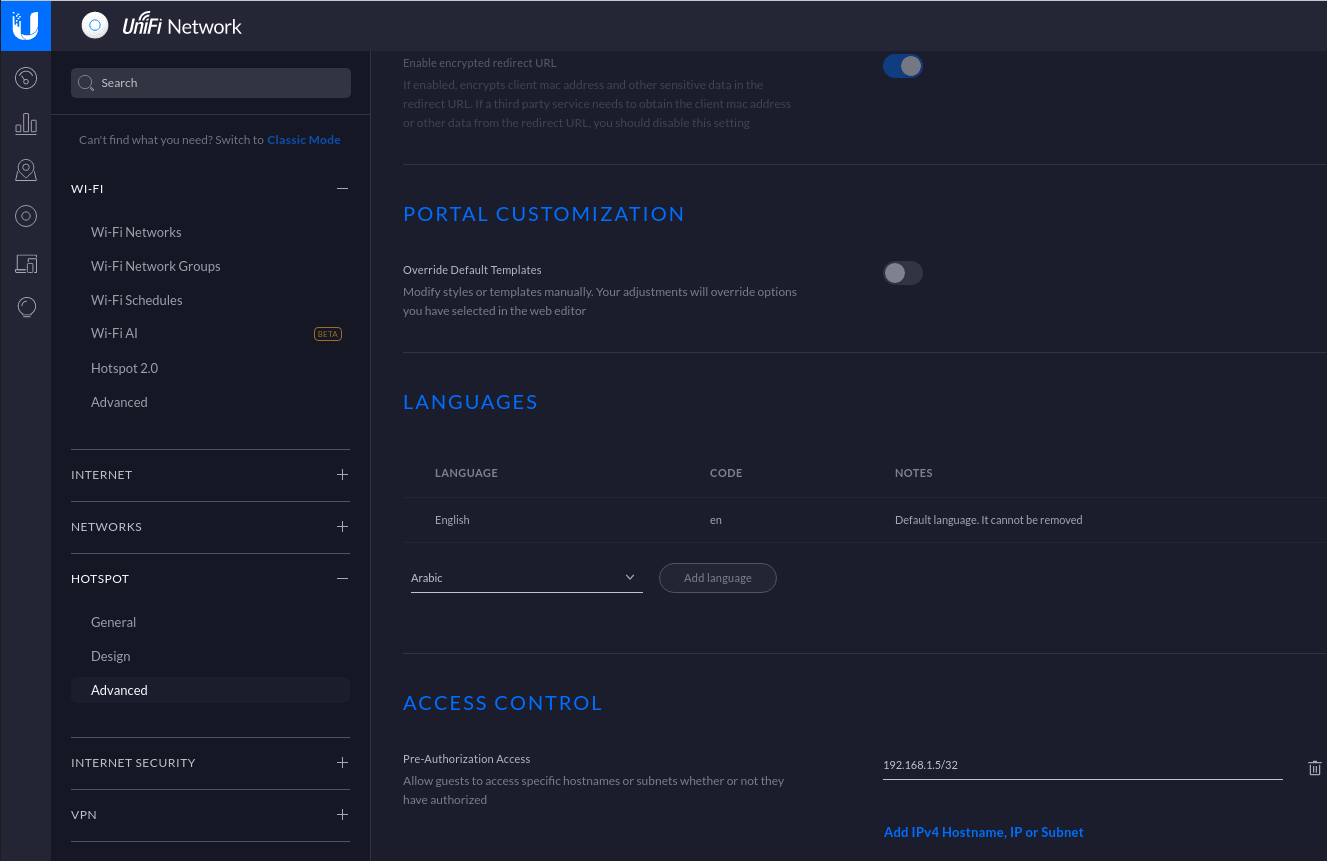Switch to Classic Mode
1327x861 pixels.
coord(303,139)
